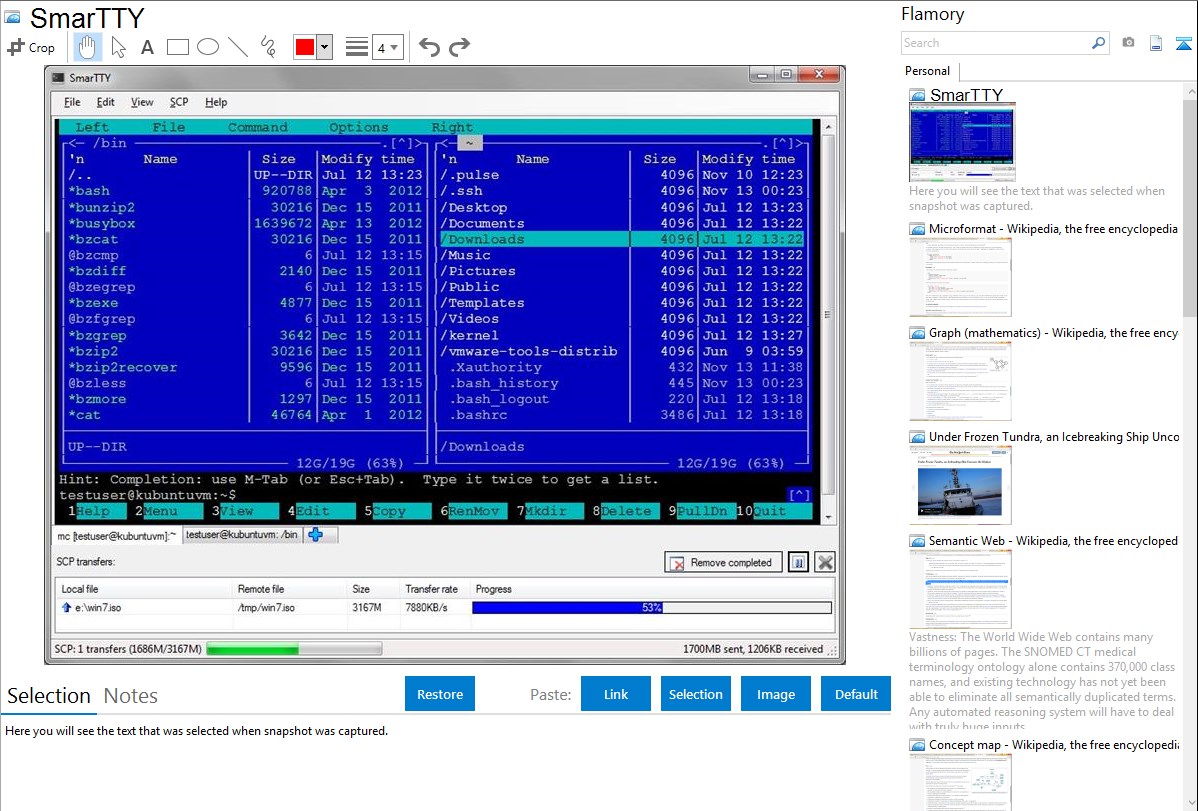Image resolution: width=1198 pixels, height=811 pixels.
Task: Choose the text annotation tool
Action: [x=147, y=47]
